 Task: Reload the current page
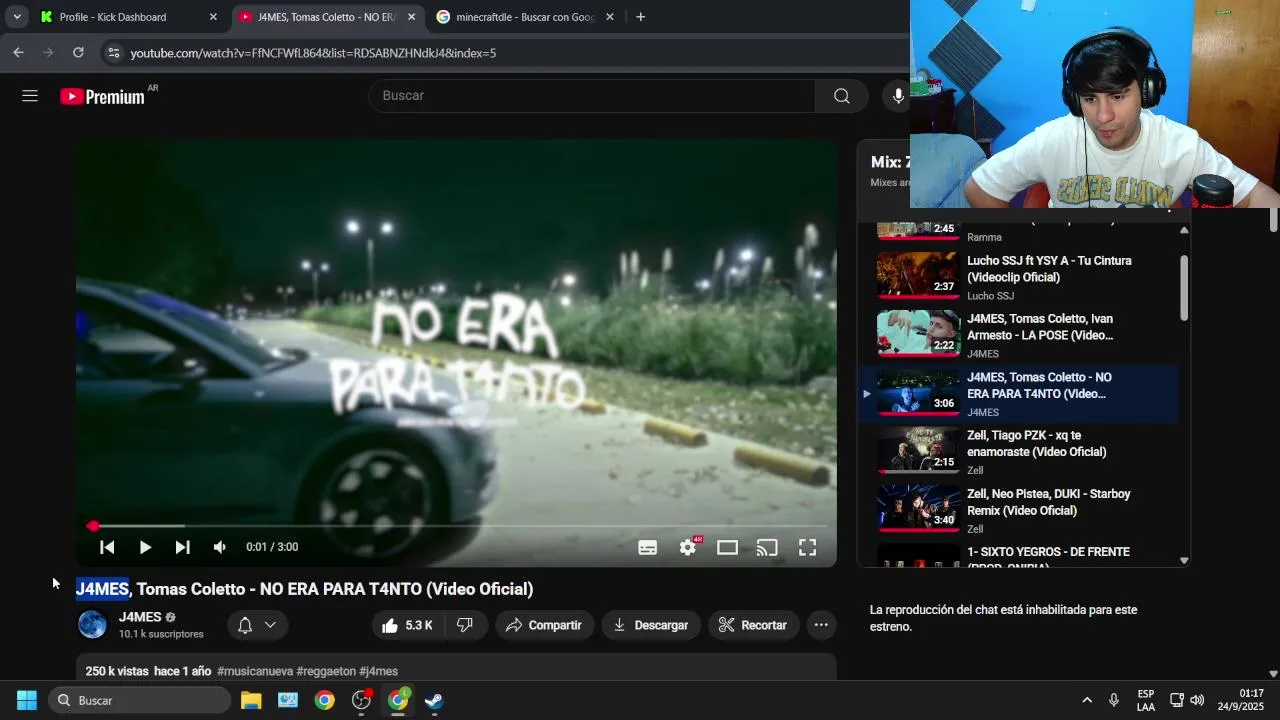pyautogui.click(x=78, y=52)
